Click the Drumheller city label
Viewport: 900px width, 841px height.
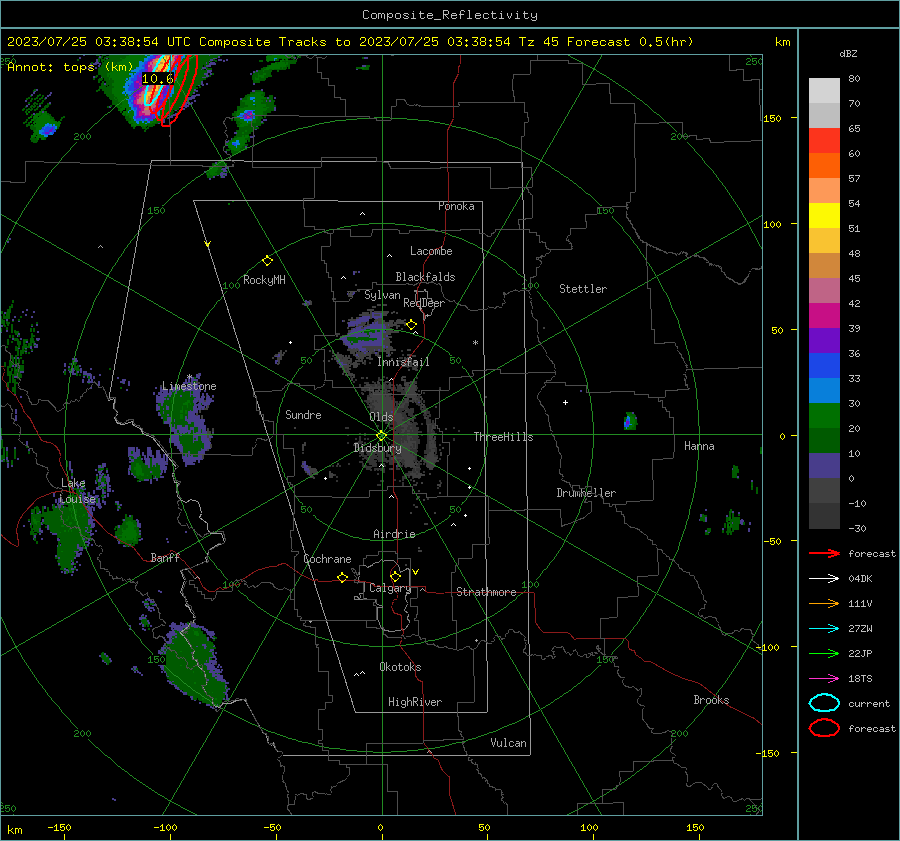click(x=586, y=493)
